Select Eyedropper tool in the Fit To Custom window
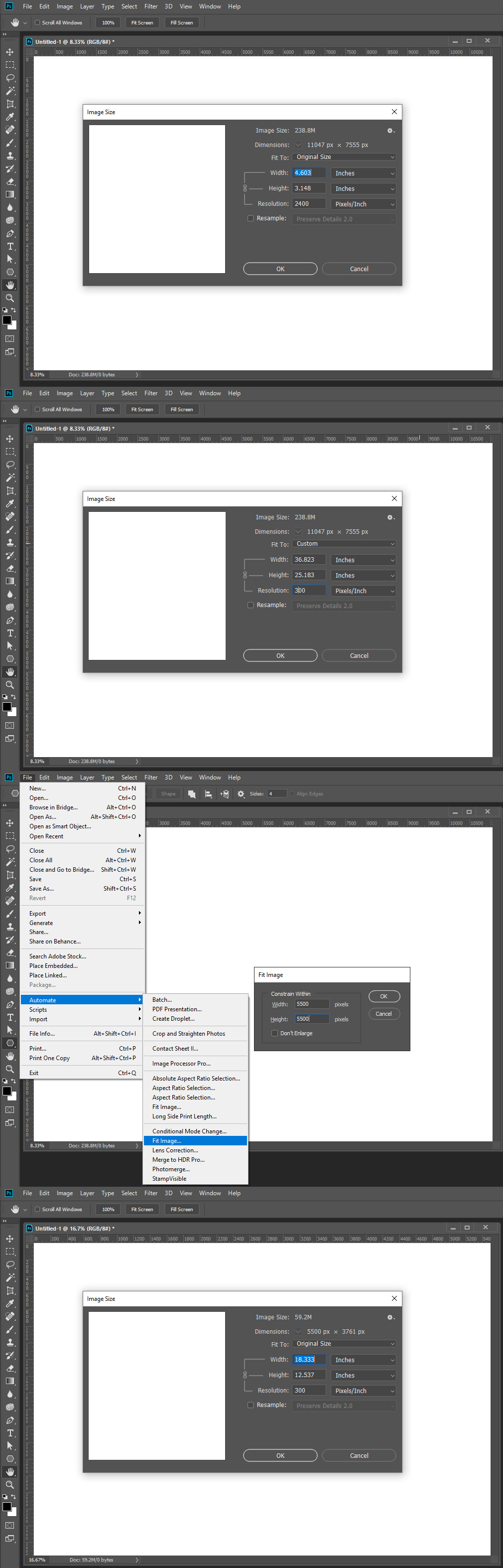 click(x=10, y=503)
